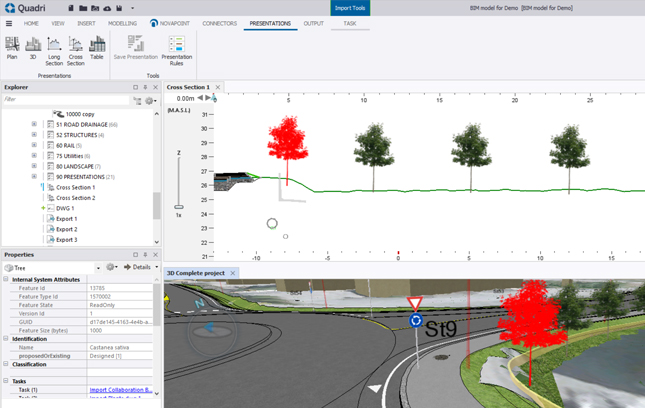Screen dimensions: 645x408
Task: Open a 3D presentation view
Action: click(33, 46)
